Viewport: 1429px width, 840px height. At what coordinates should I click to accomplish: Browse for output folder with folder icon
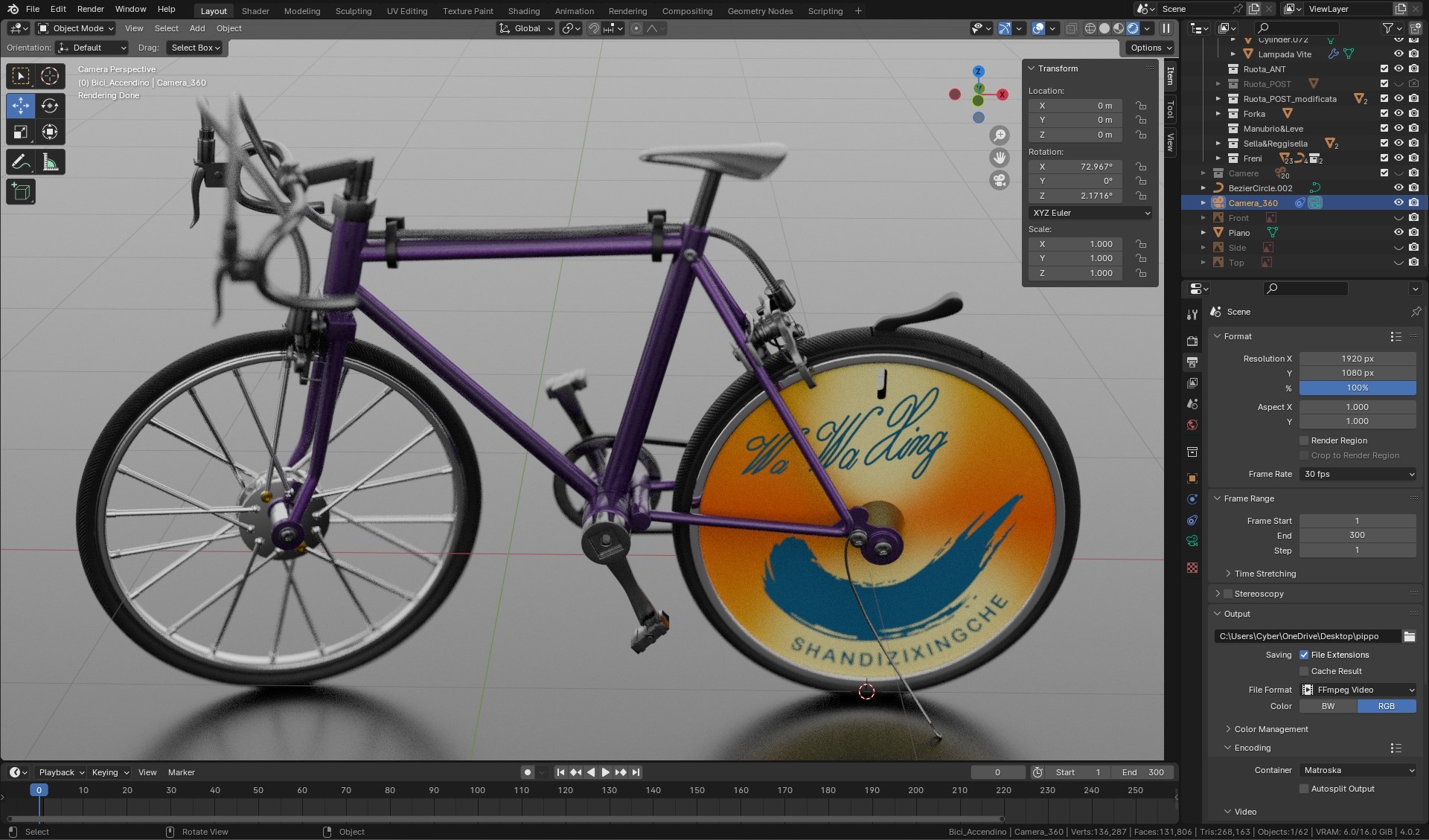point(1409,636)
